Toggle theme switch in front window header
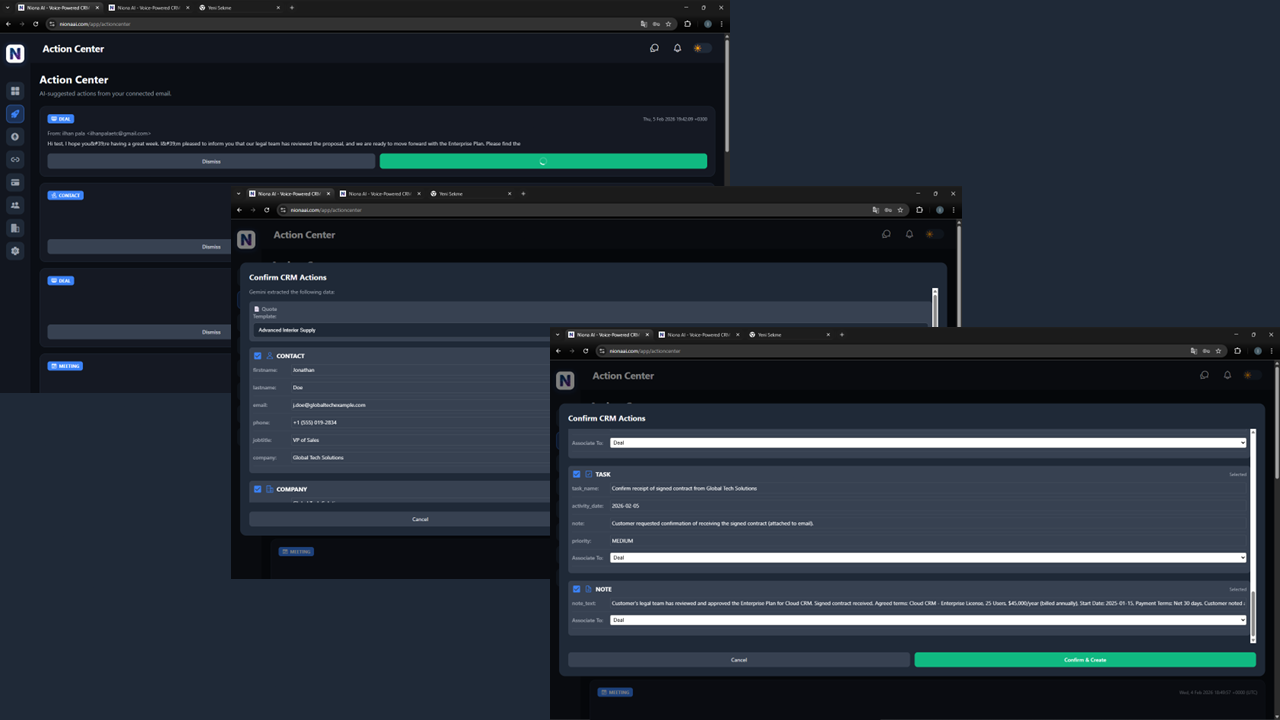The width and height of the screenshot is (1280, 720). click(x=1252, y=375)
